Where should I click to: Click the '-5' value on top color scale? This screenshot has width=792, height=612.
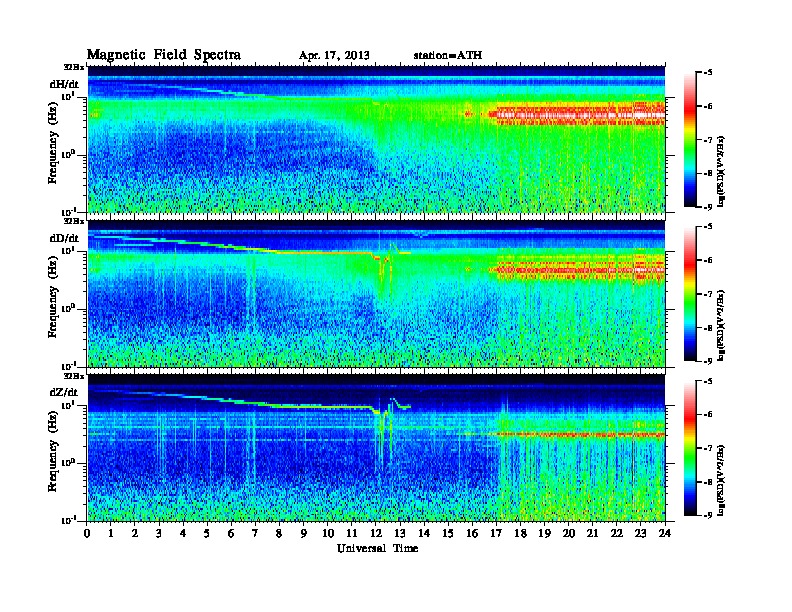coord(708,73)
